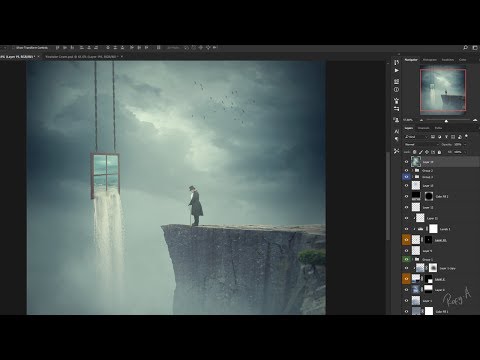Hide the bottom Color Fill 1 layer
Screen dimensions: 480x360
(x=406, y=311)
